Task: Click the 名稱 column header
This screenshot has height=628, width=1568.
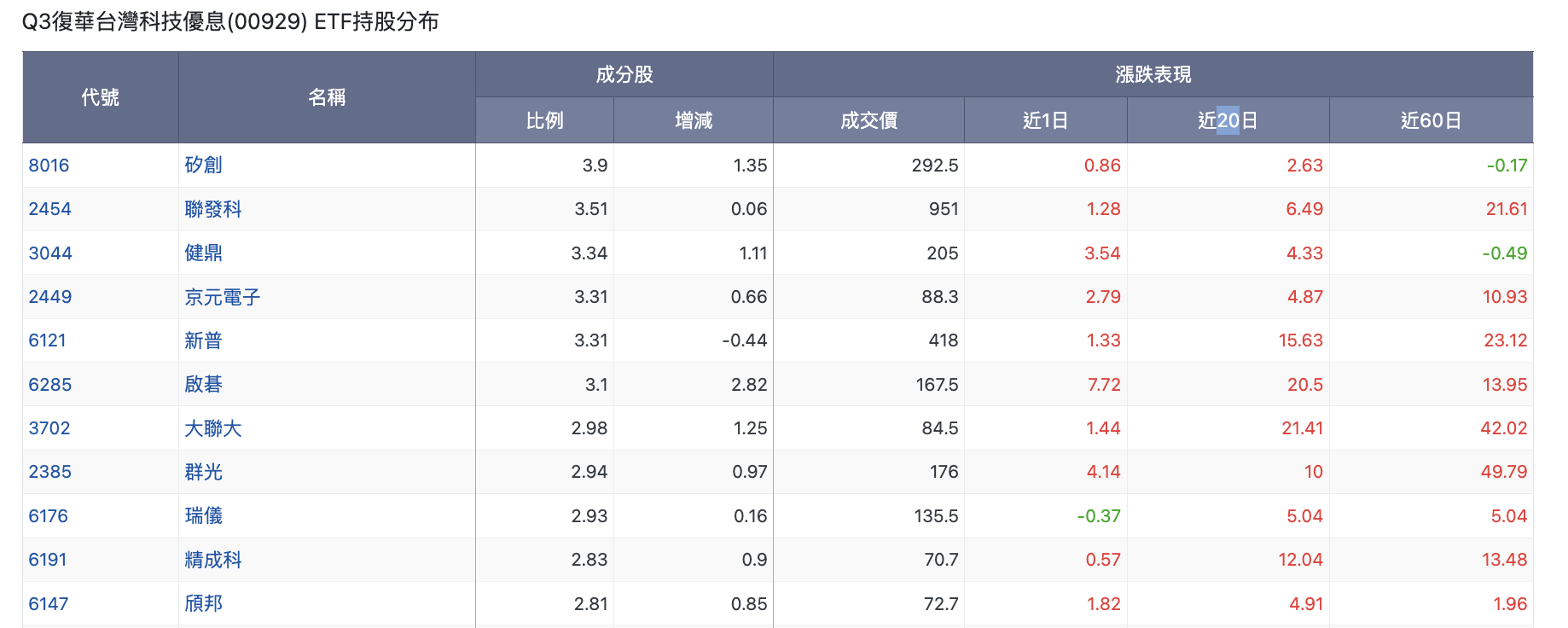Action: click(327, 97)
